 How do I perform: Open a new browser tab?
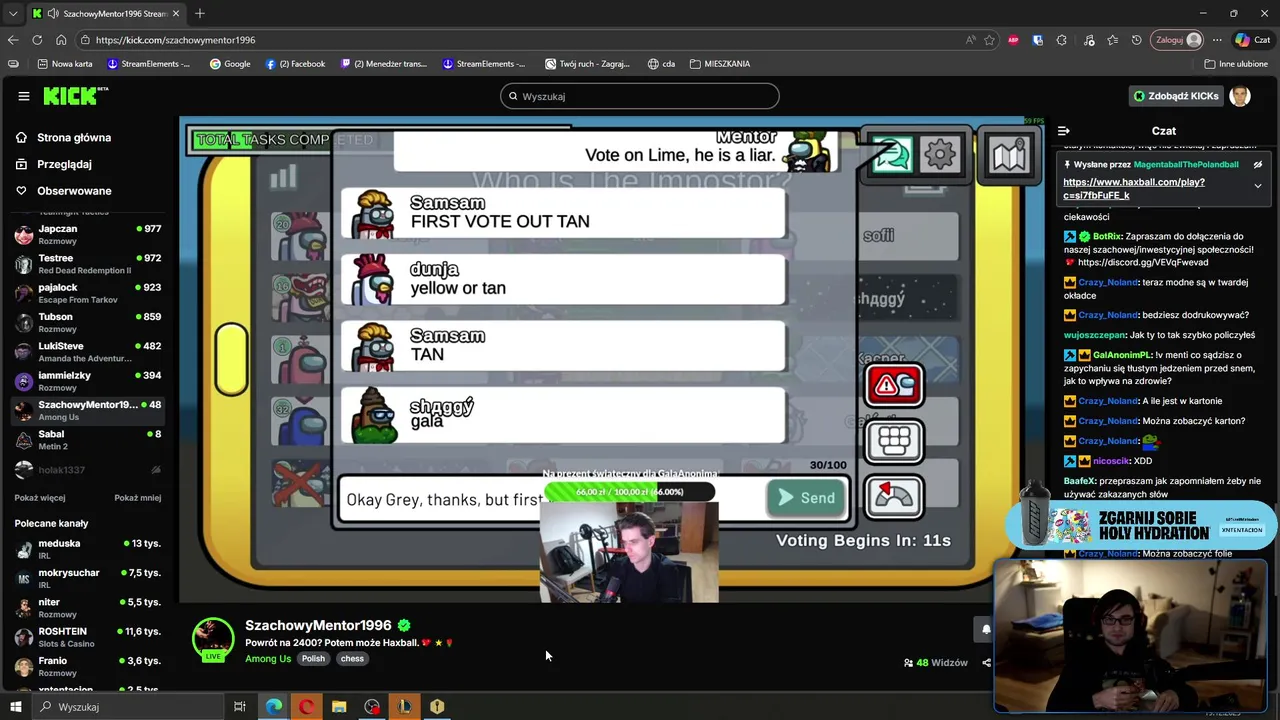pos(200,13)
